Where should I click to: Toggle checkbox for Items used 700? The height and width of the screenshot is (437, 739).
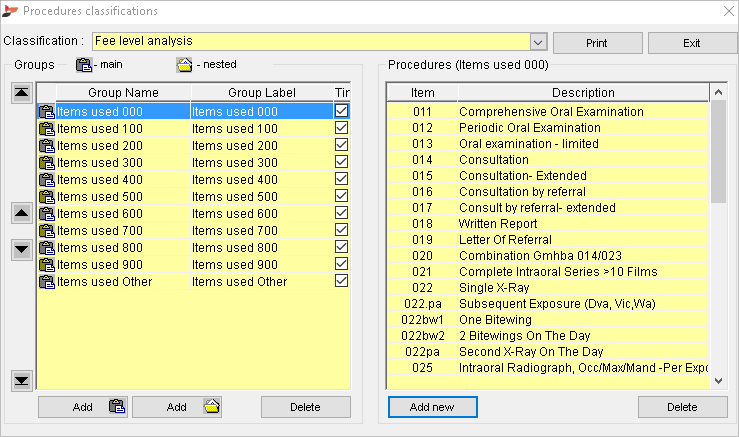(x=342, y=230)
